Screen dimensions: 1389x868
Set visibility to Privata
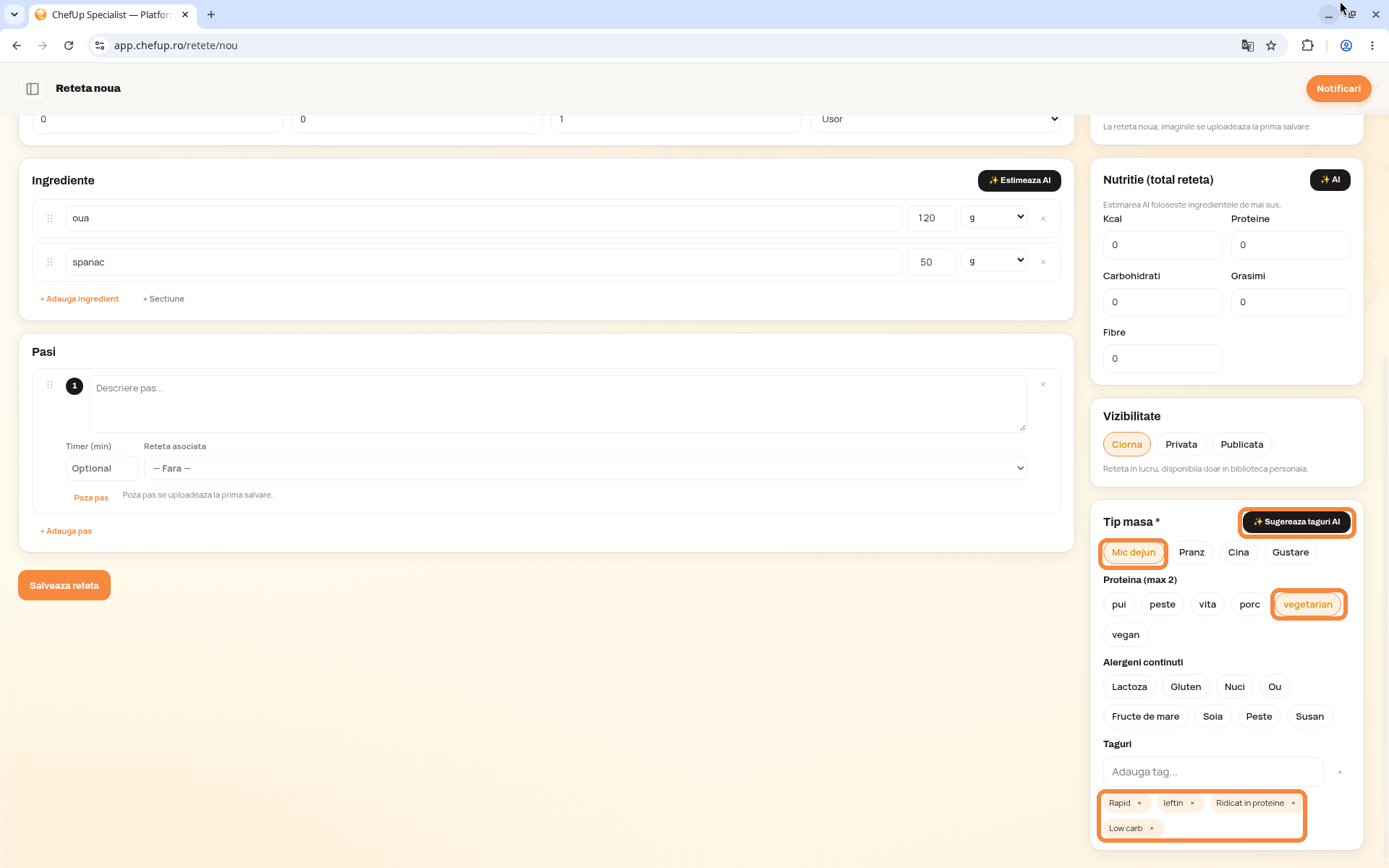coord(1181,445)
